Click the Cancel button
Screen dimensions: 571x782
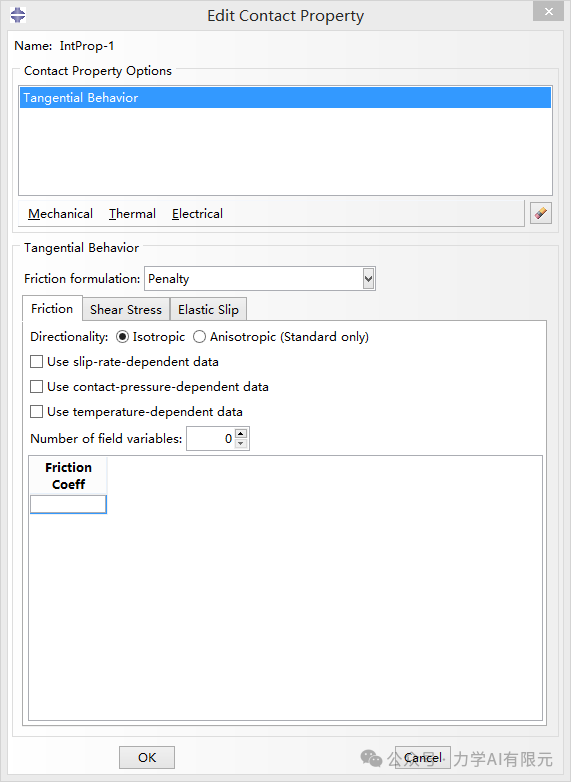423,758
